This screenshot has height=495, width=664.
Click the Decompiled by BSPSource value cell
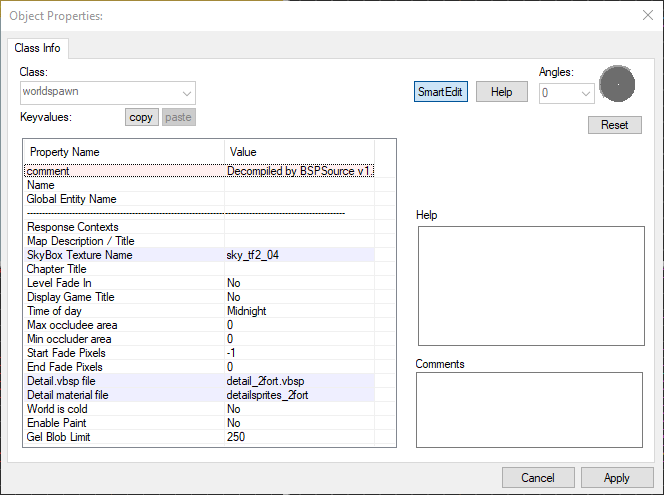(x=299, y=171)
